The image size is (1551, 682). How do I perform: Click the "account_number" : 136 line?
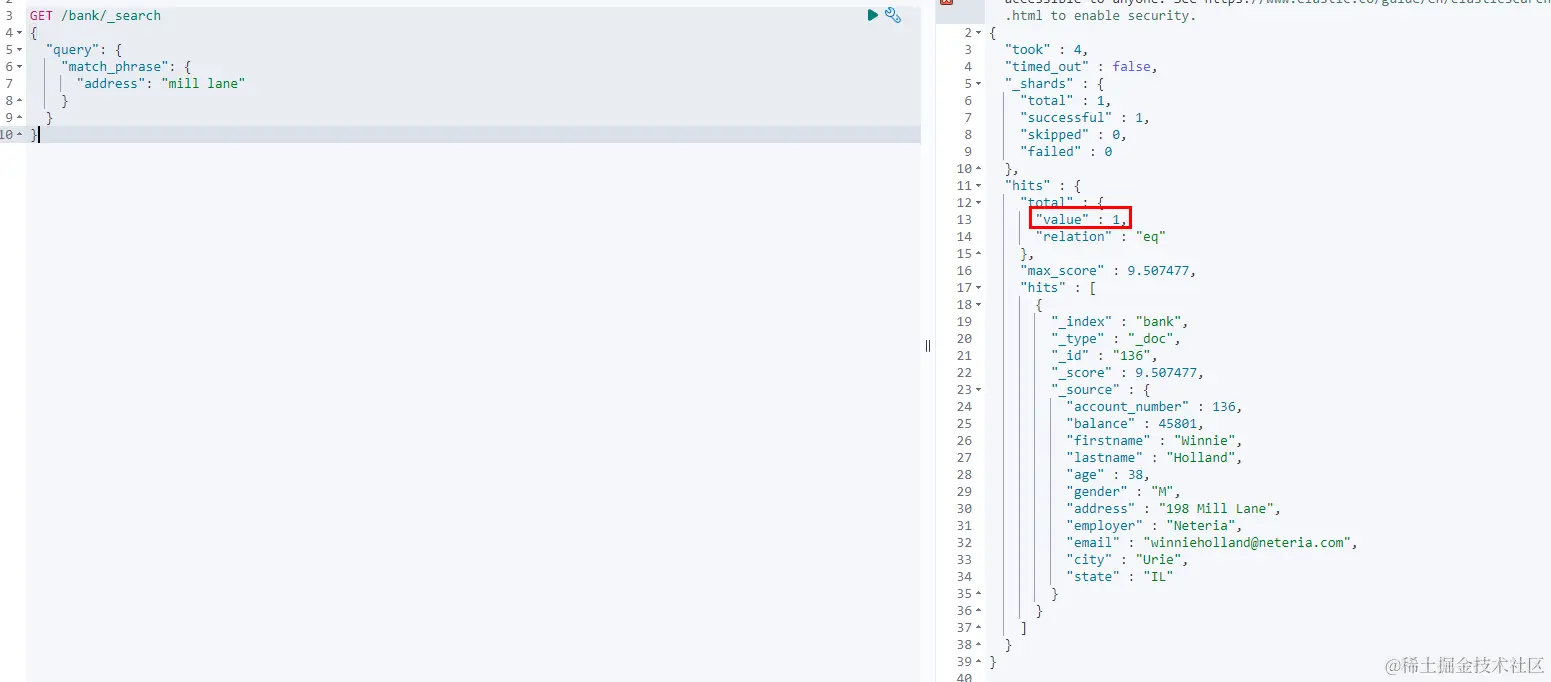[x=1155, y=407]
